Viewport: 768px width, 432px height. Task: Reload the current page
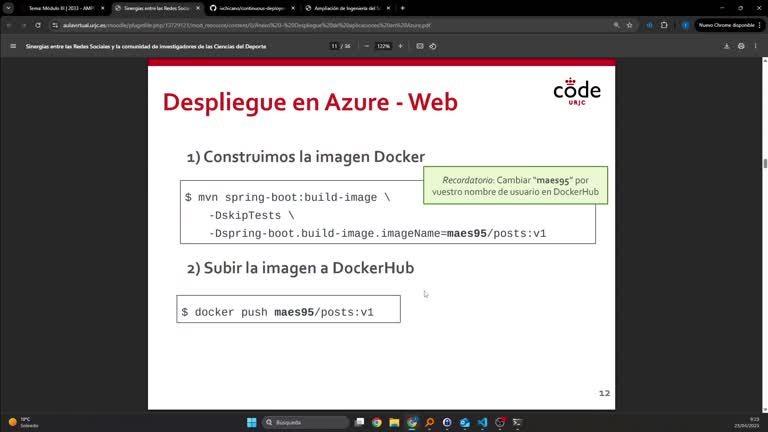pos(38,25)
